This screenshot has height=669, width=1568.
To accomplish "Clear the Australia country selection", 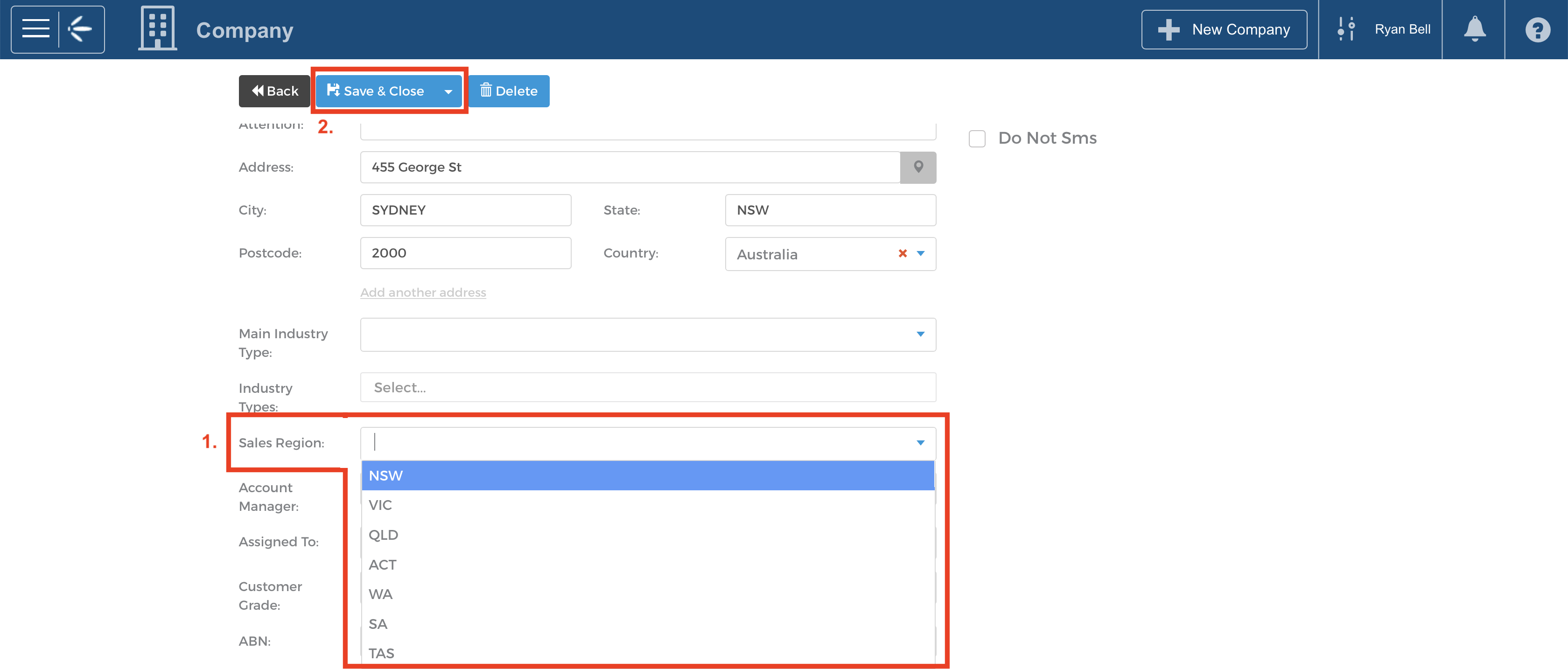I will 902,253.
